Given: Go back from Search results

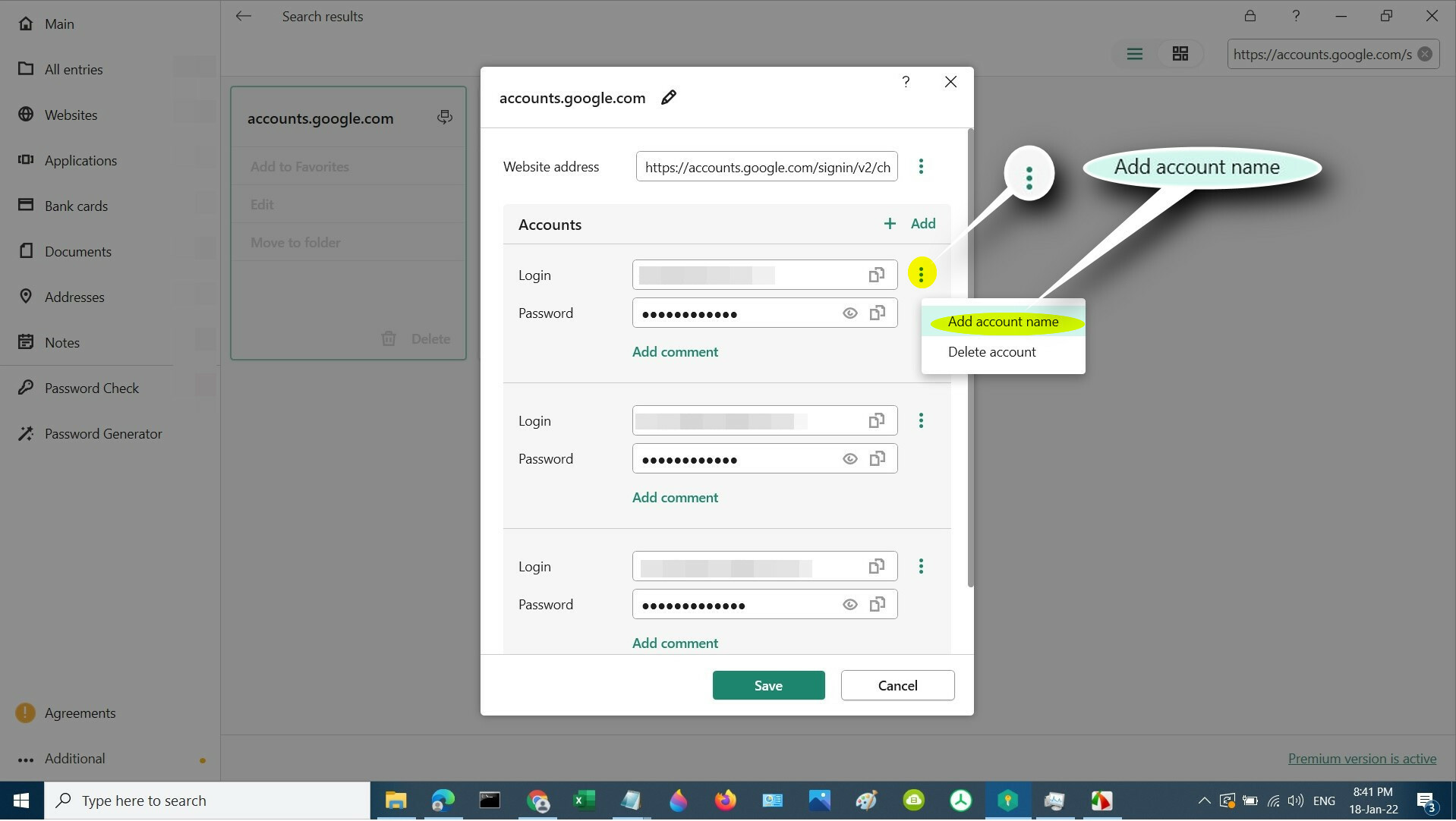Looking at the screenshot, I should [x=243, y=16].
